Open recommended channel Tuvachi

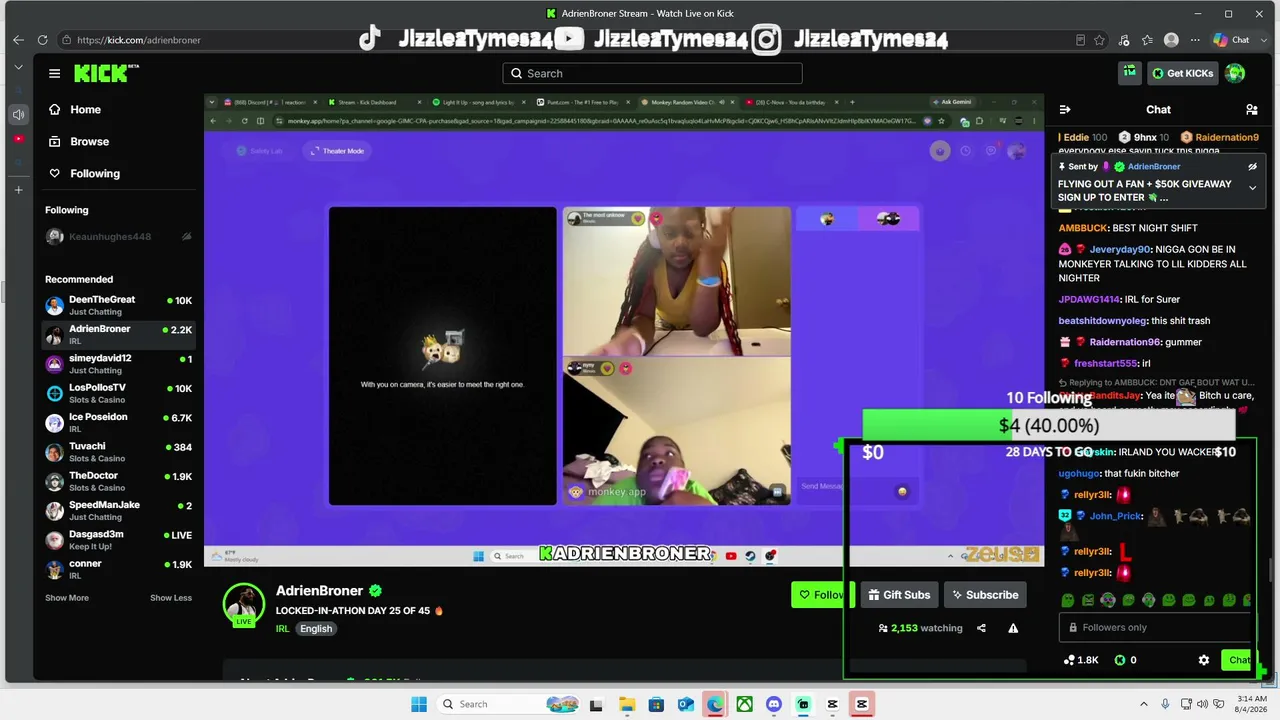[x=118, y=452]
